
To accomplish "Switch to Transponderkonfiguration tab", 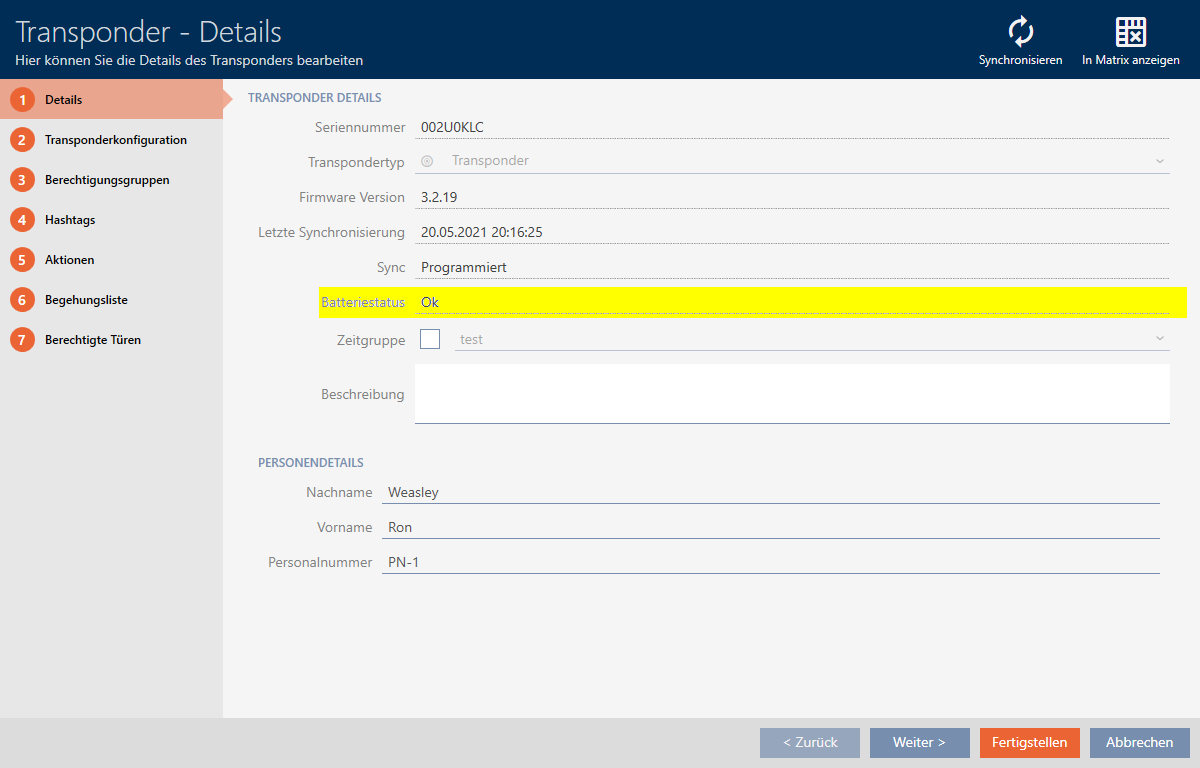I will point(115,140).
